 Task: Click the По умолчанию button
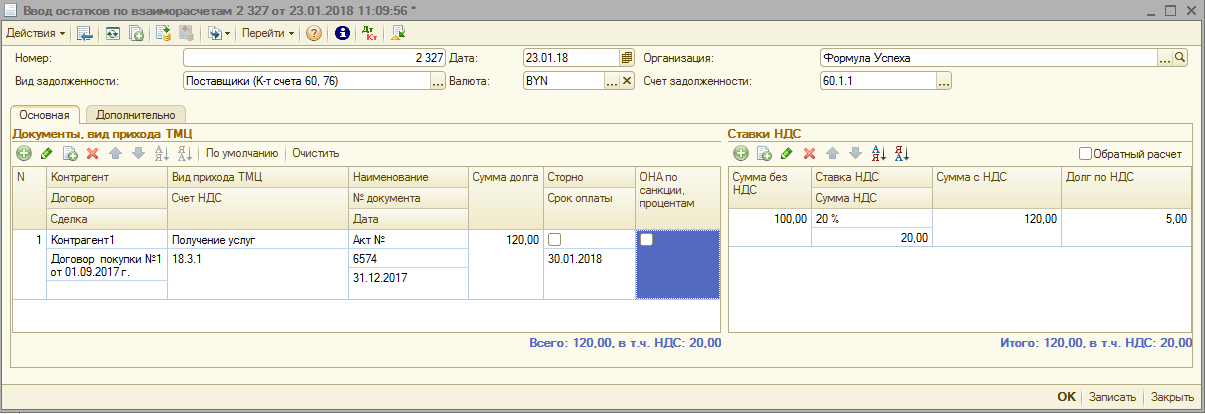click(x=241, y=153)
